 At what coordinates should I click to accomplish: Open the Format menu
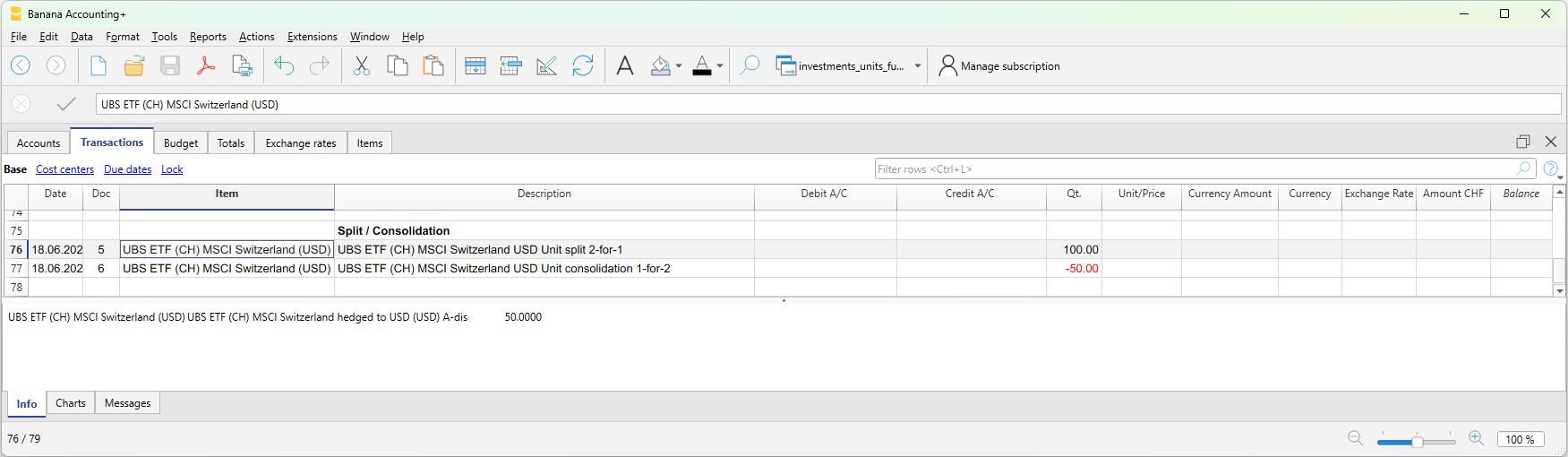[x=123, y=37]
